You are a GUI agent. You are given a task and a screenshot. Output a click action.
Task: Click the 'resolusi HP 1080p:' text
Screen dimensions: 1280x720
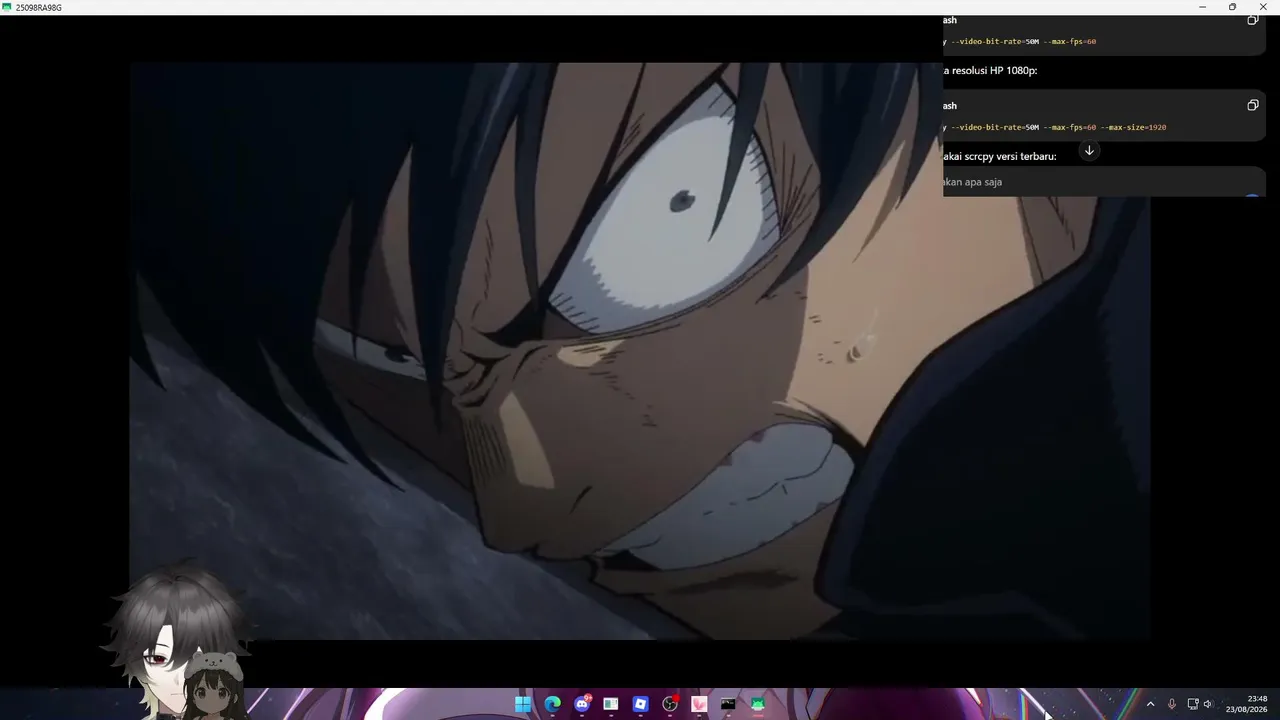point(994,71)
